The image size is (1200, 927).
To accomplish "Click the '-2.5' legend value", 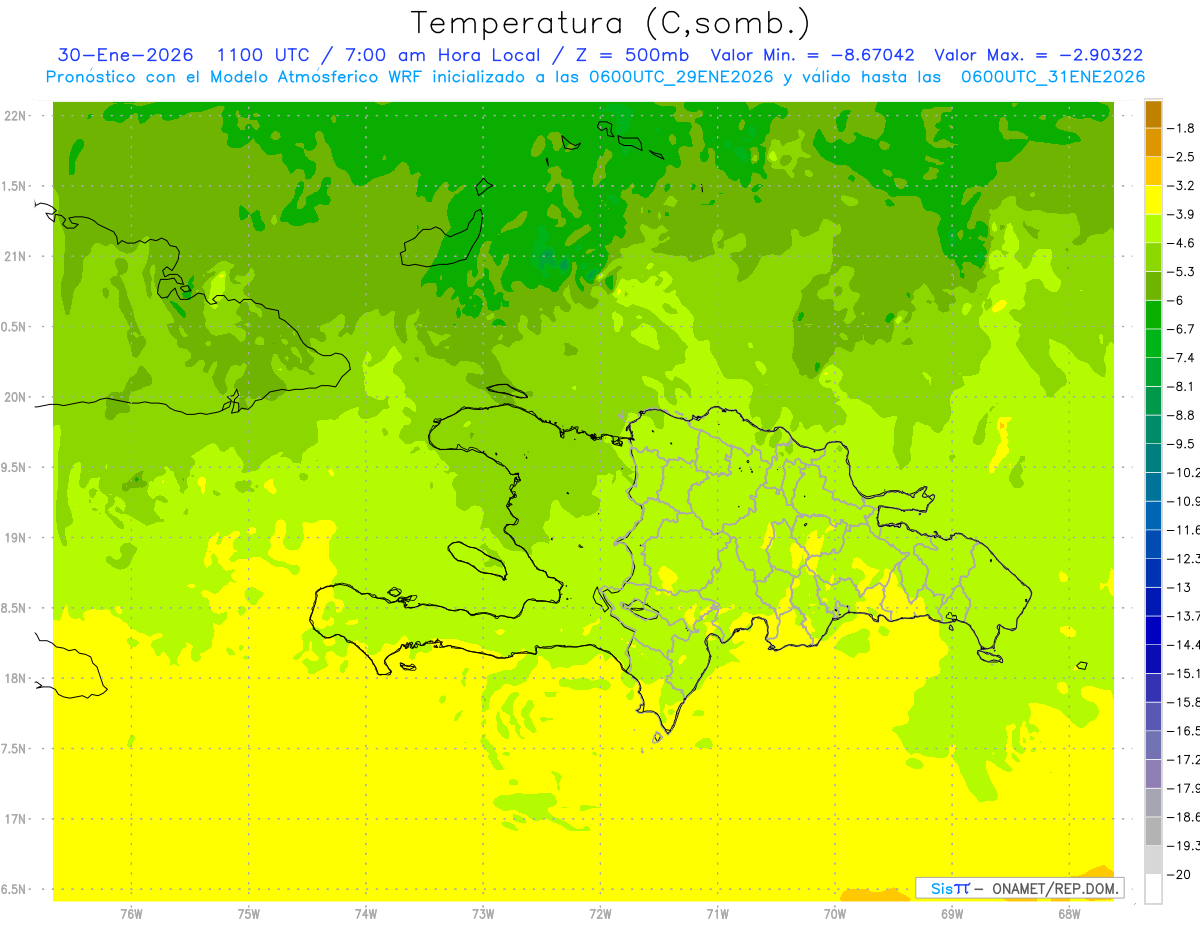I will [x=1182, y=157].
